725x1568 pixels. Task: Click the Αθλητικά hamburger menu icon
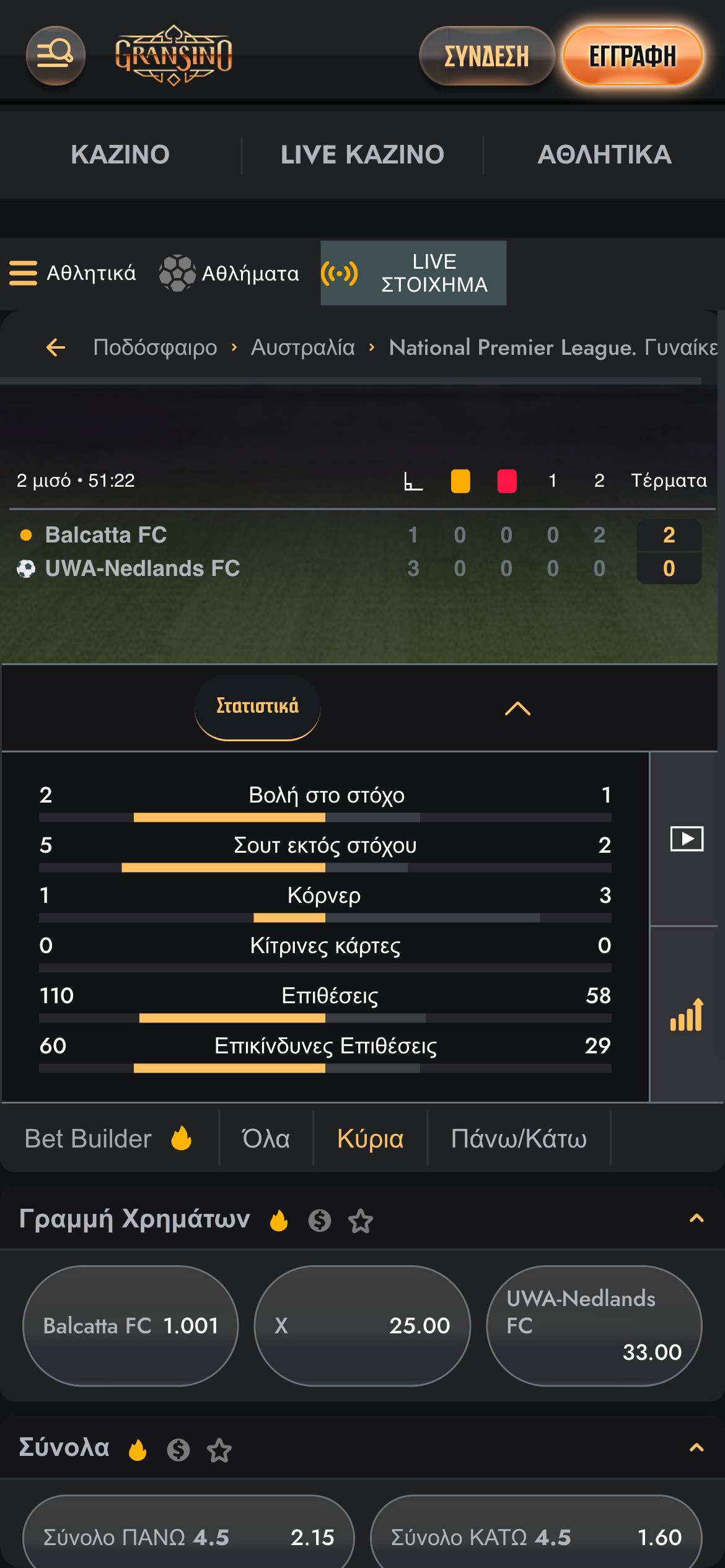tap(24, 273)
